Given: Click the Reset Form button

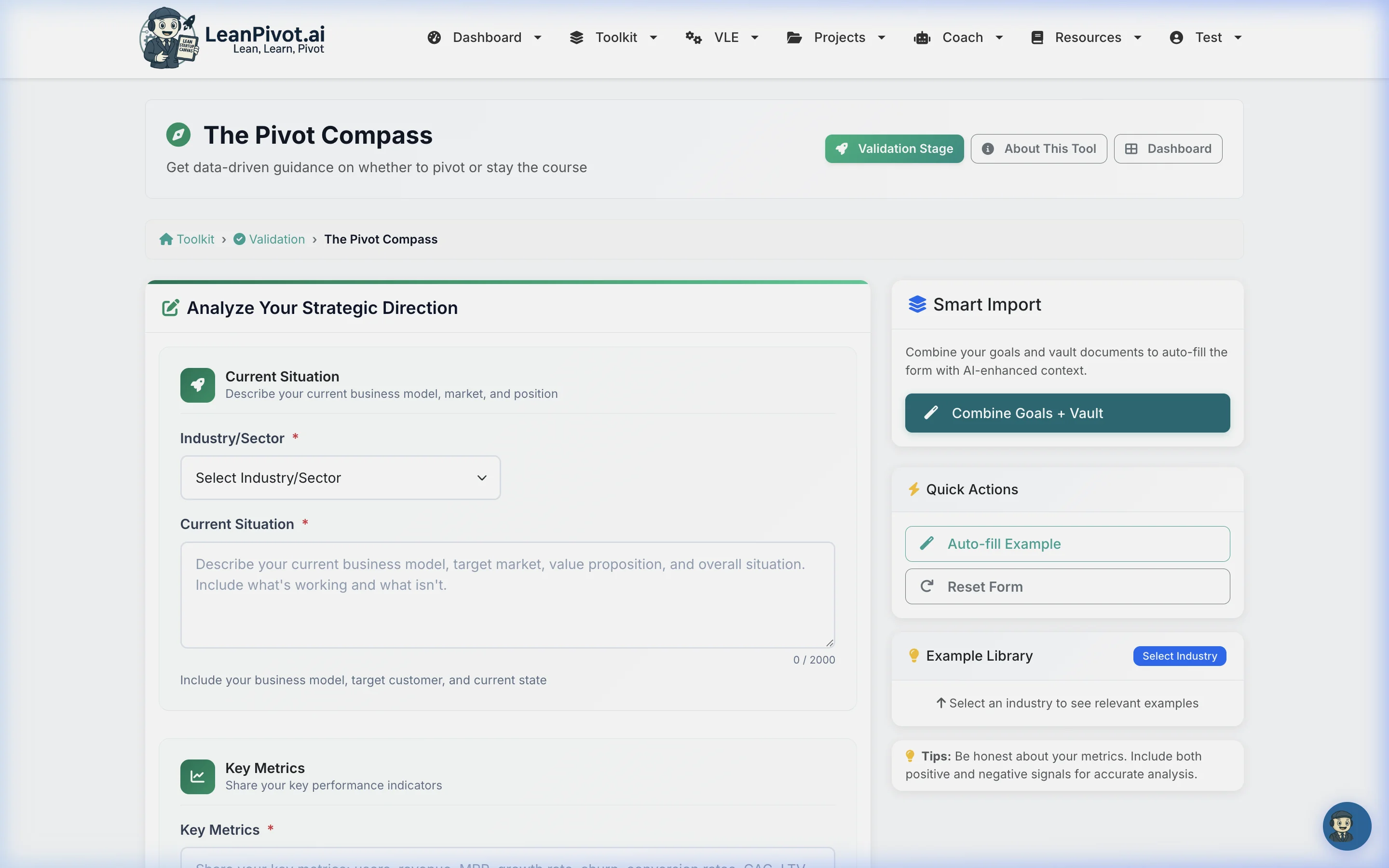Looking at the screenshot, I should (1067, 586).
